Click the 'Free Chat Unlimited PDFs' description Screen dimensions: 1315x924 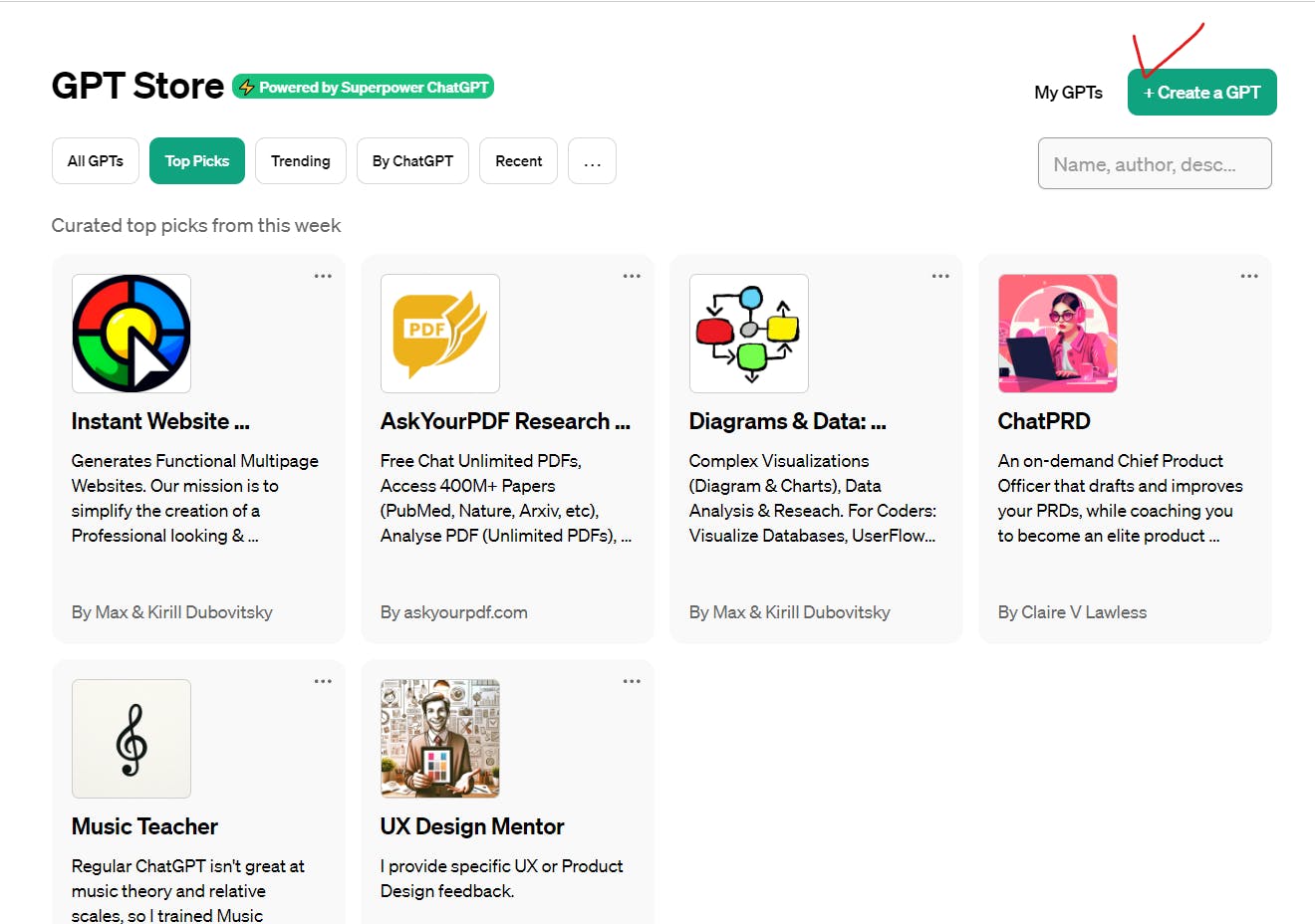pos(506,498)
